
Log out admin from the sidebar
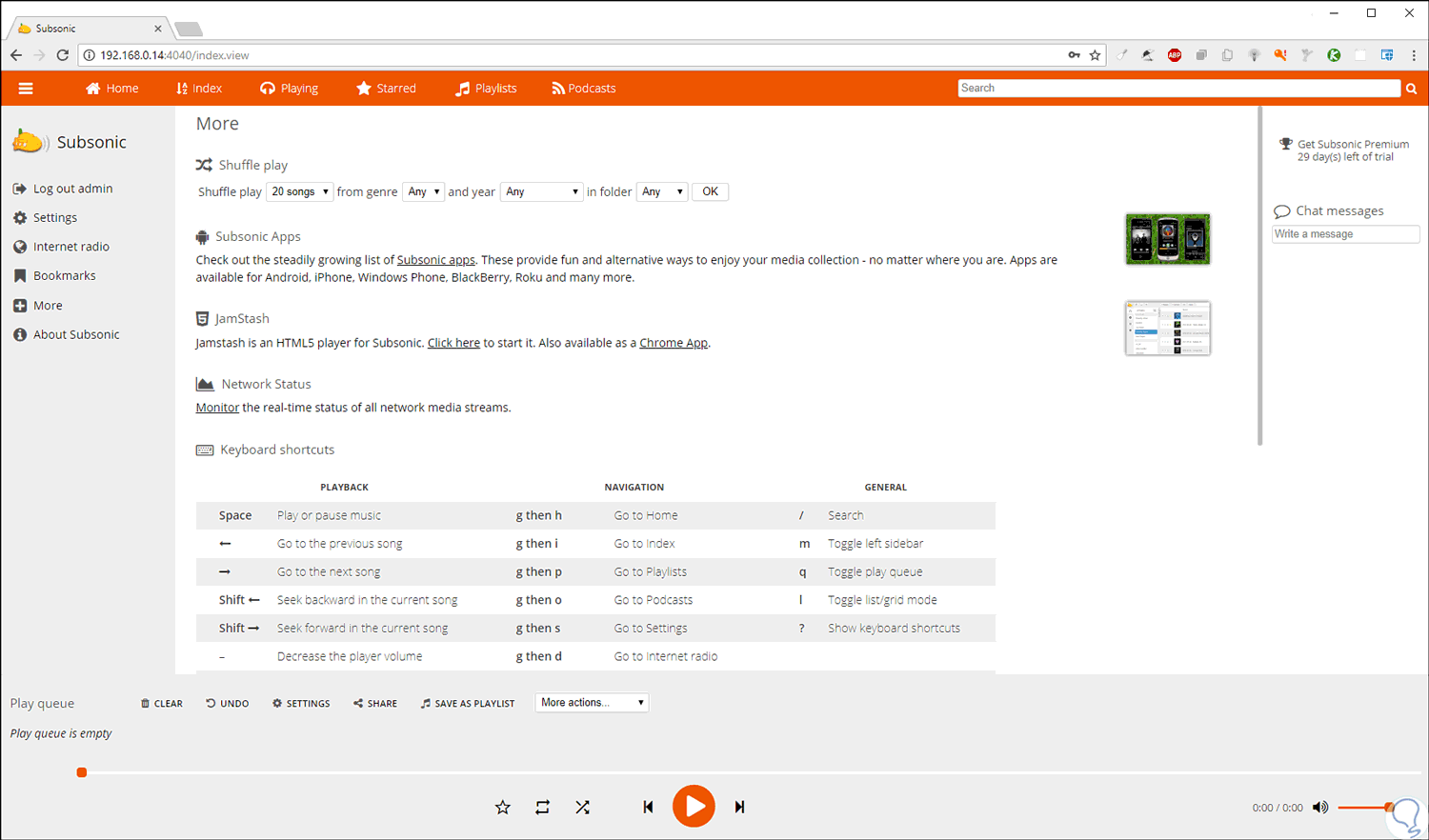[63, 189]
